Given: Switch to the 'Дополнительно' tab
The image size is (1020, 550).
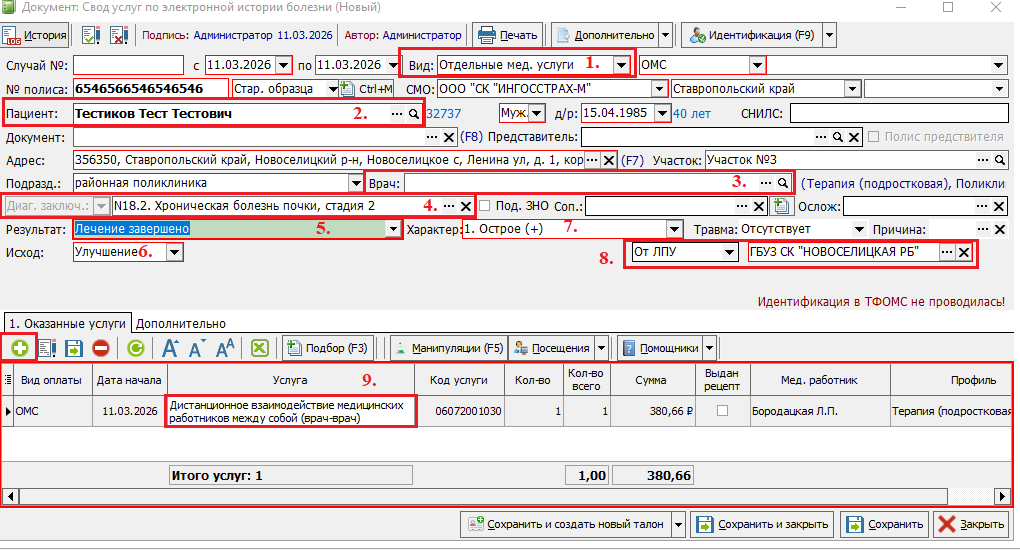Looking at the screenshot, I should pos(181,324).
